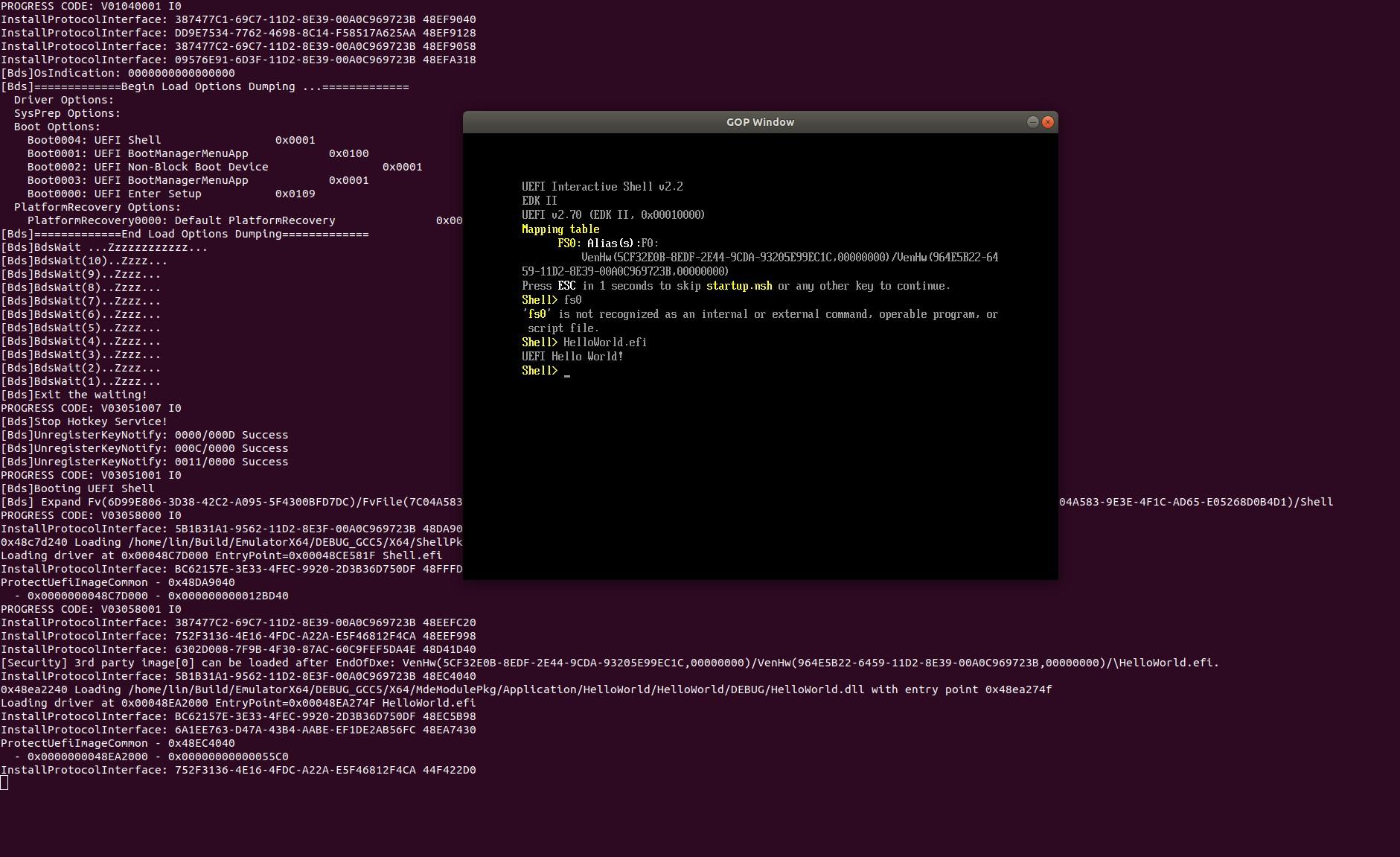
Task: Click the GOP Window title bar
Action: 759,122
